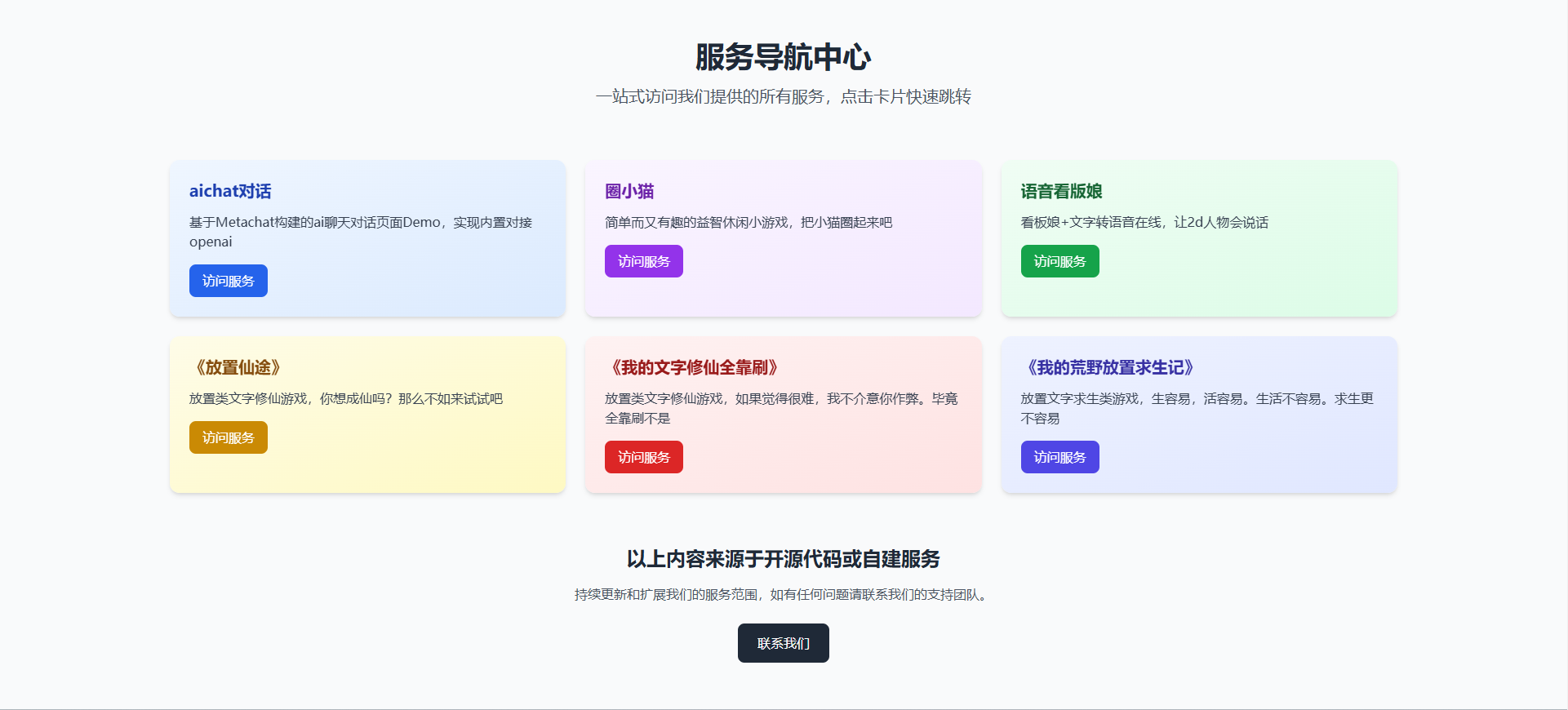
Task: Click the indigo 访问服务 button under 《我的荒野放置求生记》
Action: point(1059,457)
